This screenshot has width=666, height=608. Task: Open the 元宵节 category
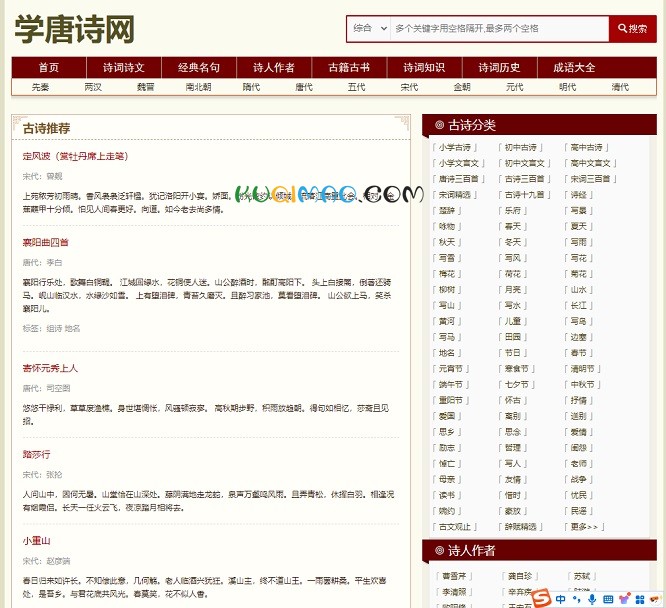coord(451,369)
